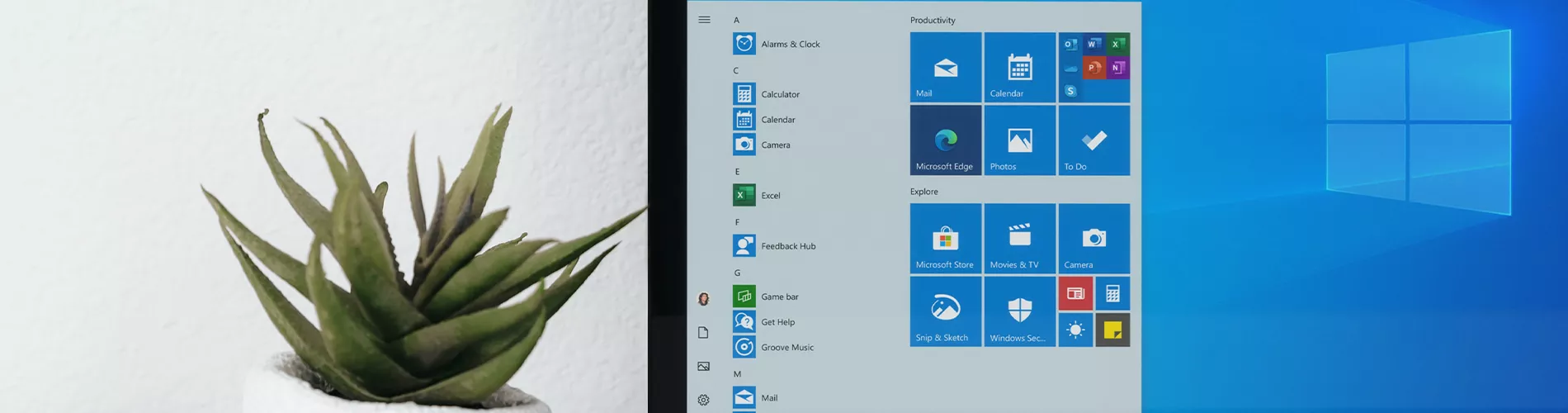Launch Excel from the app list
Viewport: 1568px width, 413px height.
757,195
